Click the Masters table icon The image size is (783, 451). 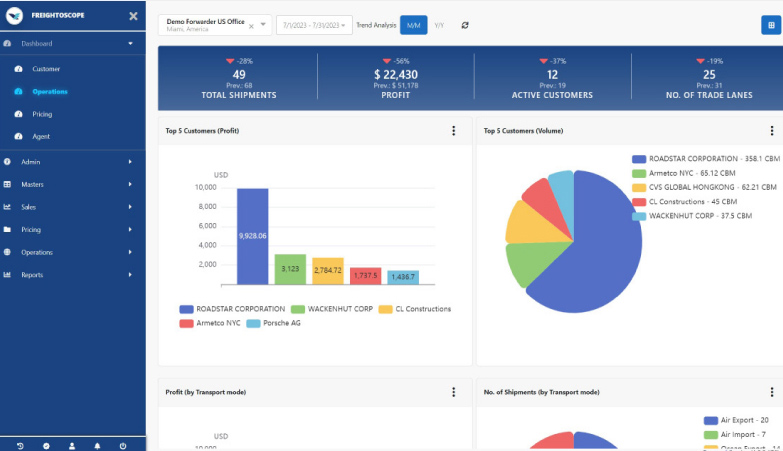point(7,184)
